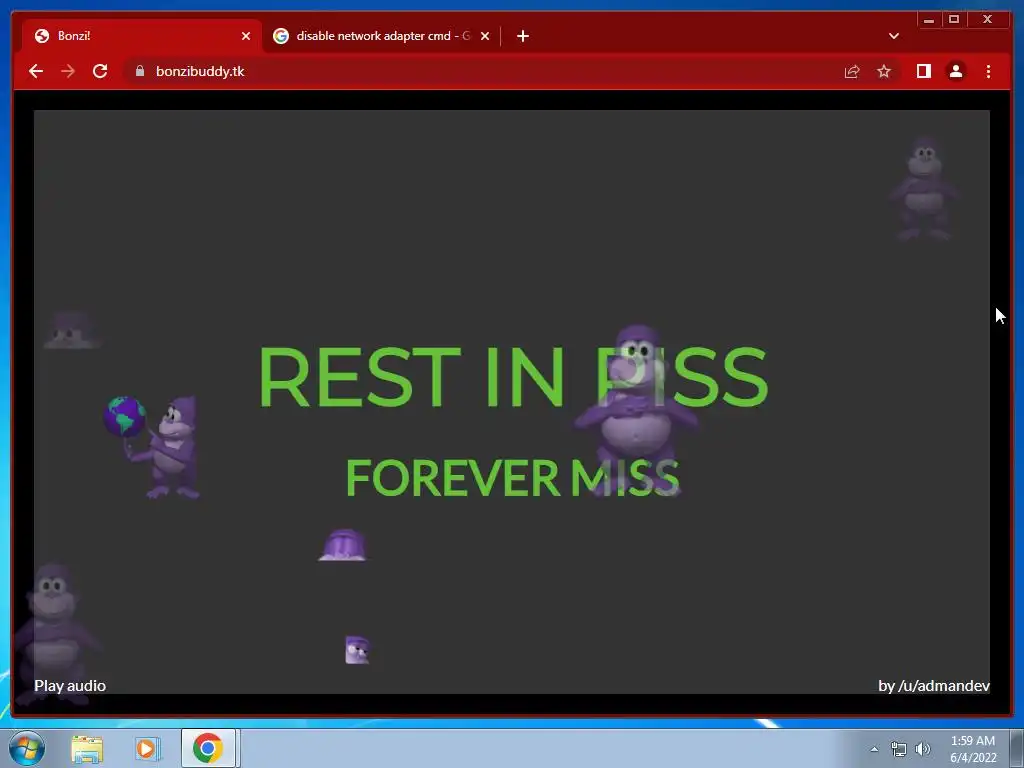The image size is (1024, 768).
Task: Open the Chrome side panel
Action: click(923, 71)
